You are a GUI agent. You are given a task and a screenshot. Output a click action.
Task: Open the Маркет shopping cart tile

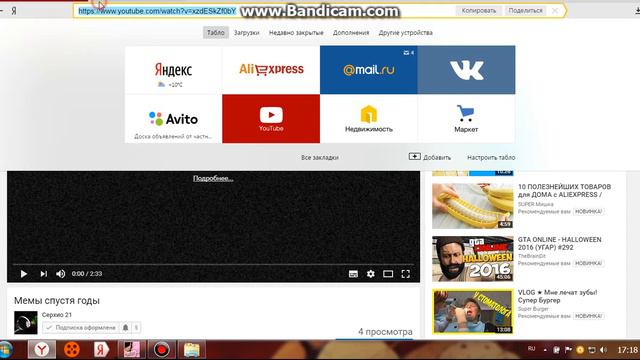466,119
